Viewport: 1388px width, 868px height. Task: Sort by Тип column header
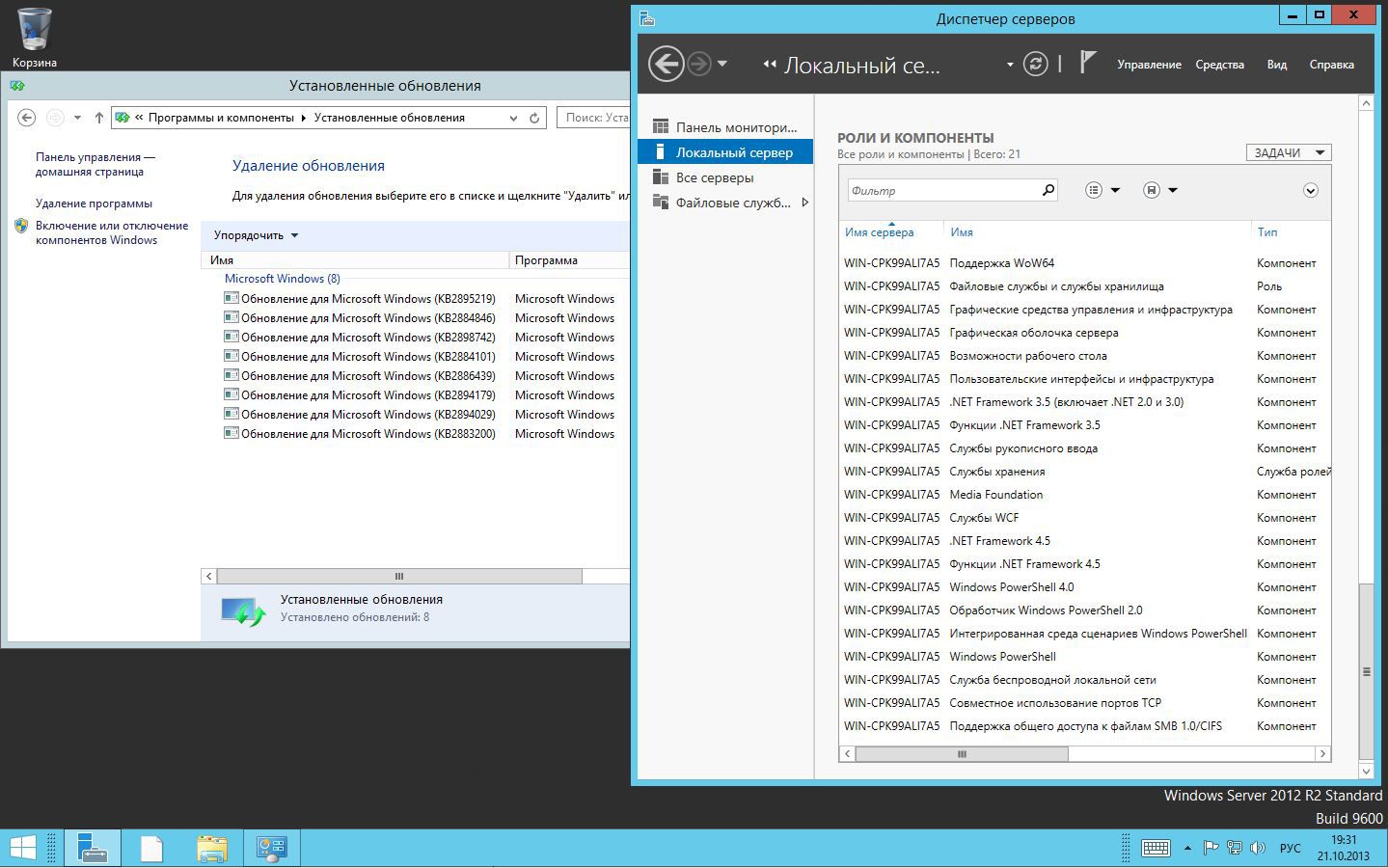pos(1266,231)
